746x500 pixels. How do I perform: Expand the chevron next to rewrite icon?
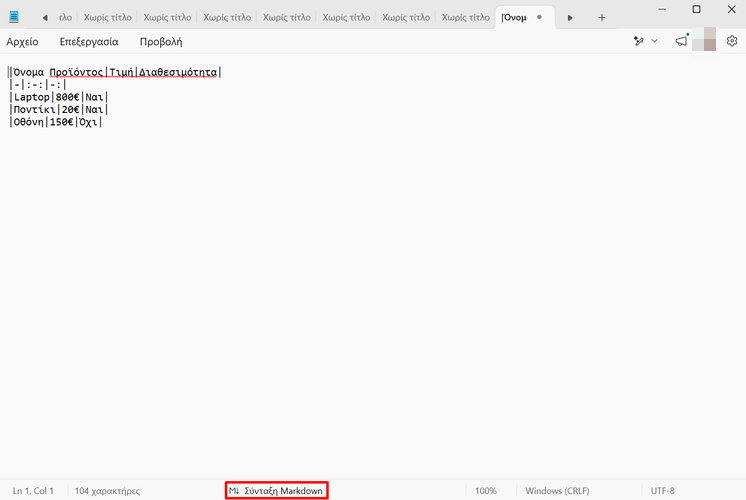pyautogui.click(x=655, y=41)
